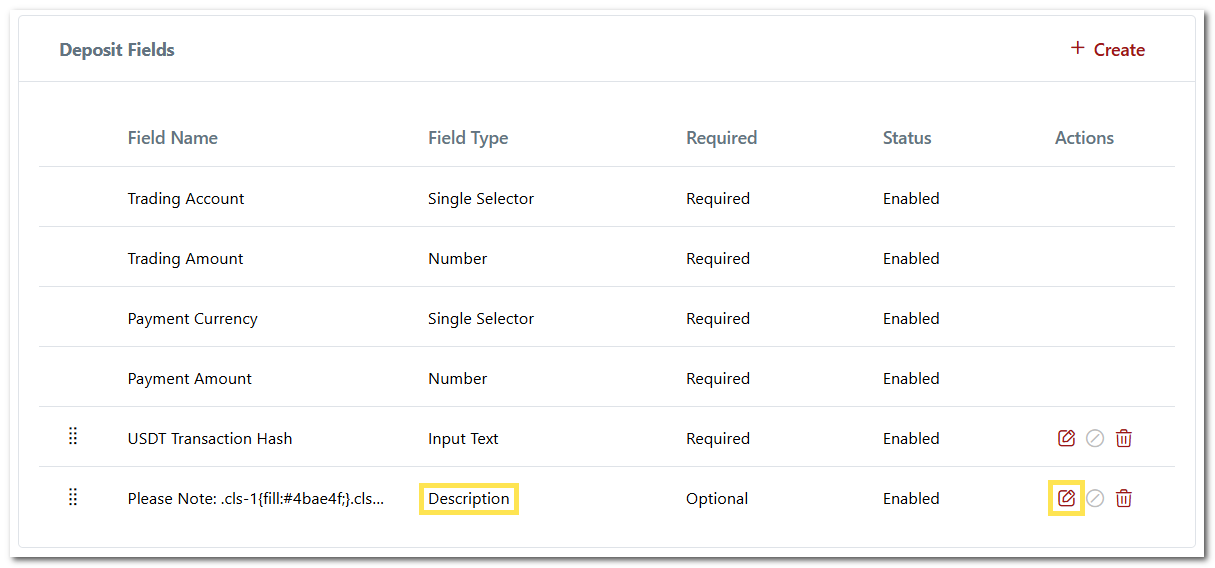Image resolution: width=1215 pixels, height=568 pixels.
Task: Edit the Please Note description field
Action: (x=1066, y=498)
